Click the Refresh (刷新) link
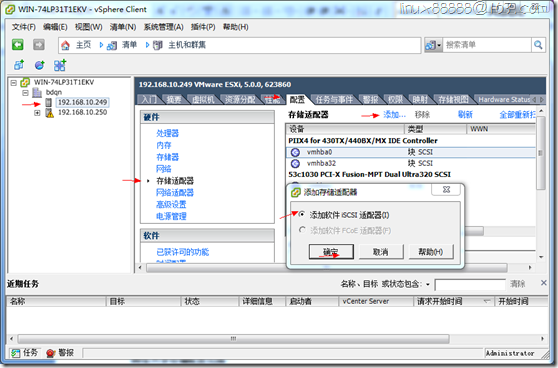 tap(465, 115)
